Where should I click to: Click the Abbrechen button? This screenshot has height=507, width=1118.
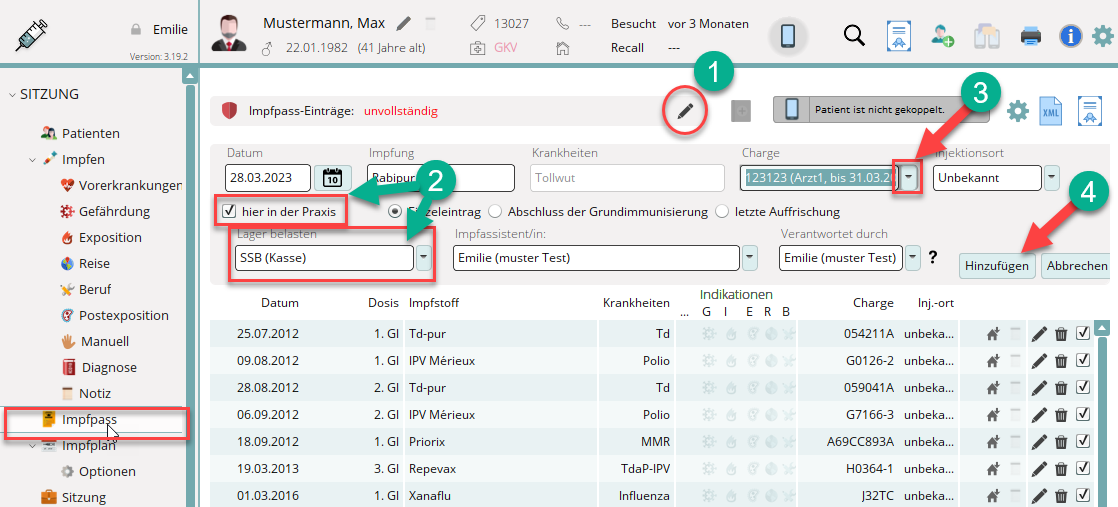pyautogui.click(x=1078, y=266)
